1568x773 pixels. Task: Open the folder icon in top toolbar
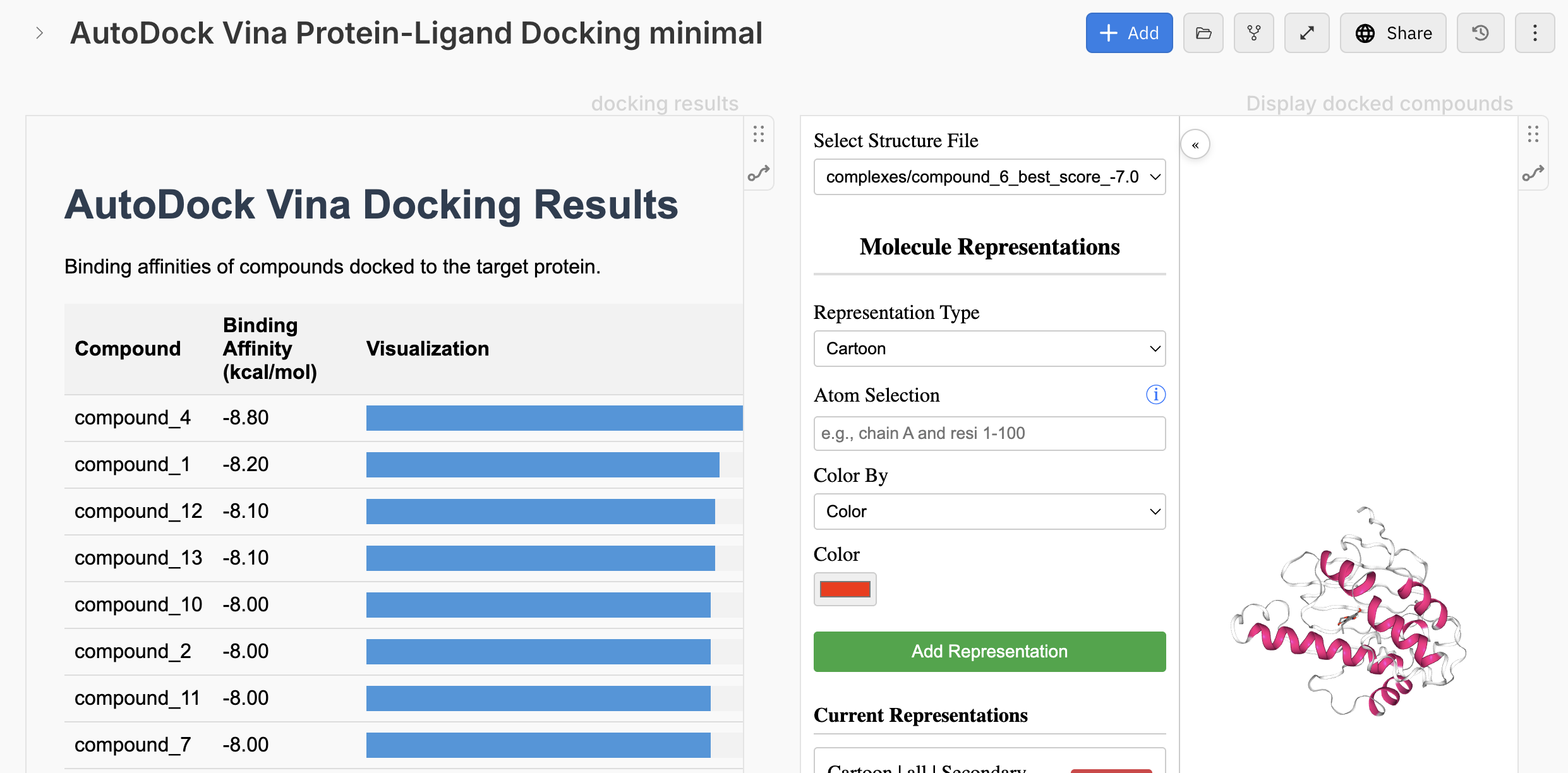click(x=1203, y=33)
